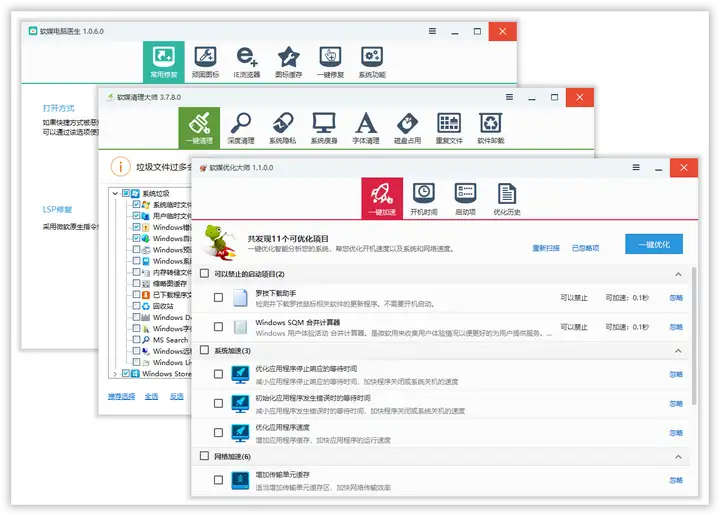This screenshot has height=516, width=720.
Task: Click the 优化应用程序速度 monitor icon
Action: pyautogui.click(x=240, y=432)
